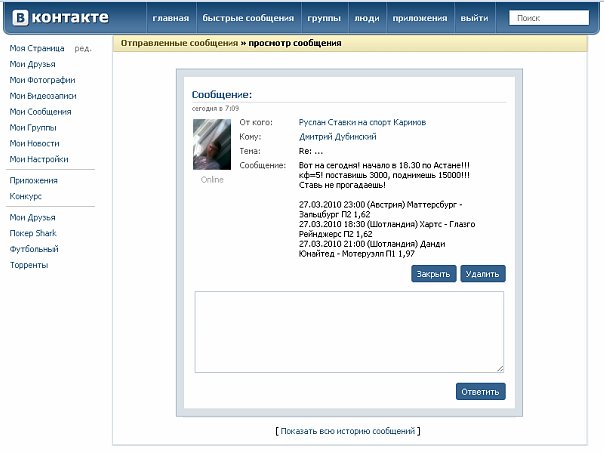Open Мои Фотографии in sidebar
This screenshot has height=453, width=604.
[42, 80]
